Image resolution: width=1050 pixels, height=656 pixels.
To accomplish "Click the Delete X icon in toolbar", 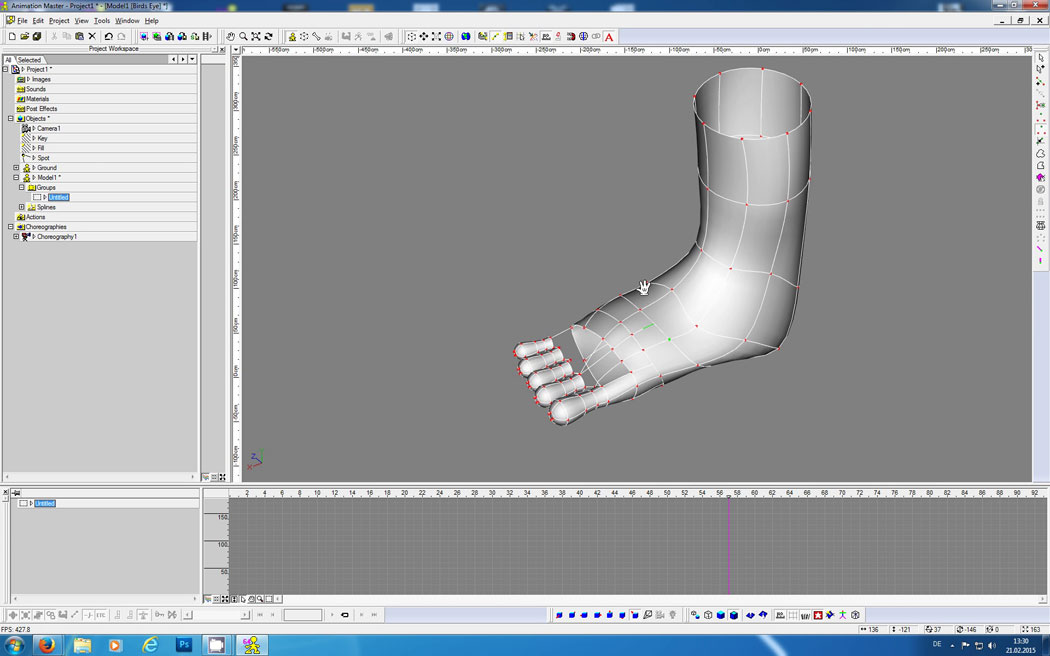I will pyautogui.click(x=92, y=37).
